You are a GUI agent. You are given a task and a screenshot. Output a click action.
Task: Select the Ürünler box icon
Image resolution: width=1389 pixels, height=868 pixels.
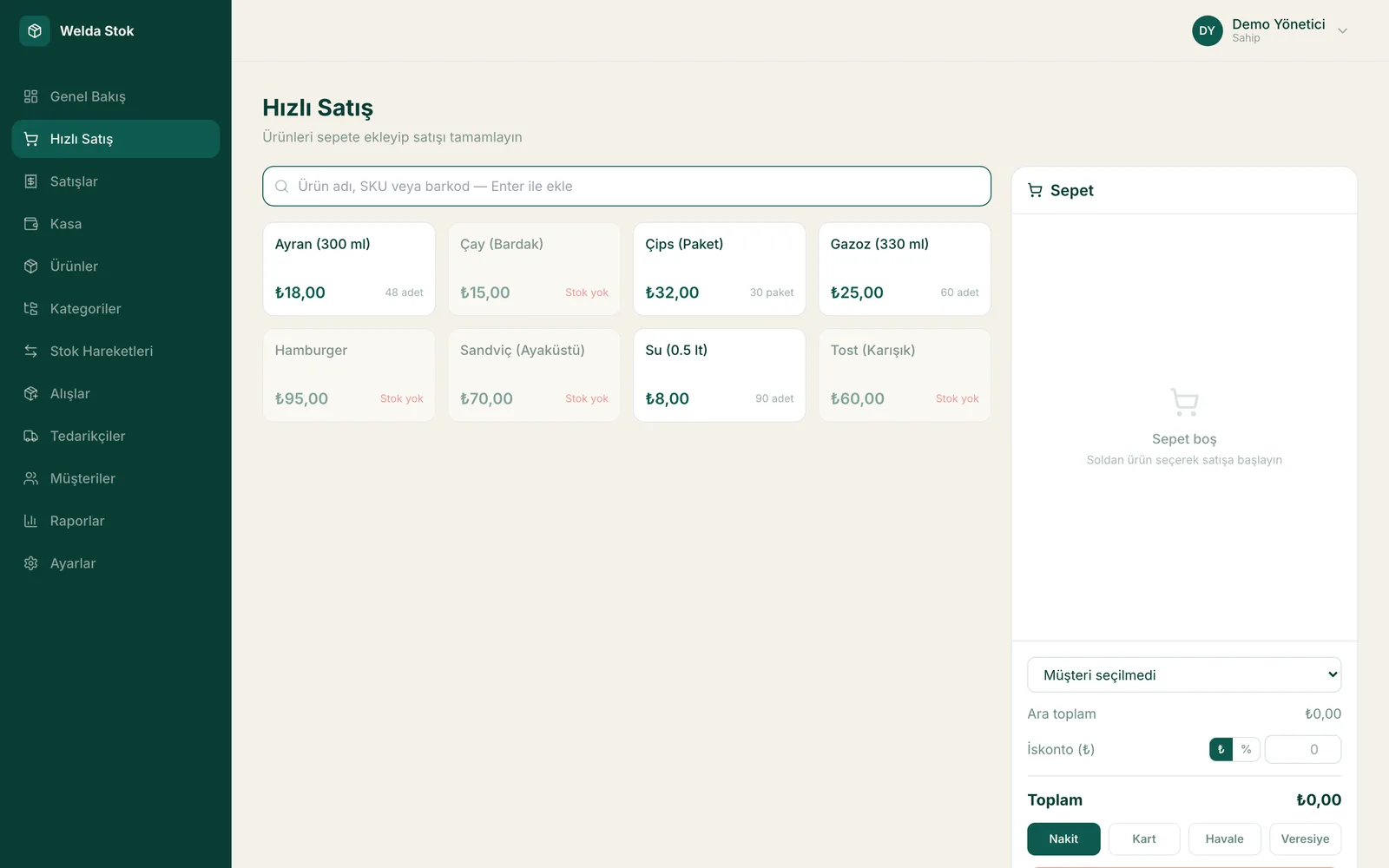pos(31,266)
